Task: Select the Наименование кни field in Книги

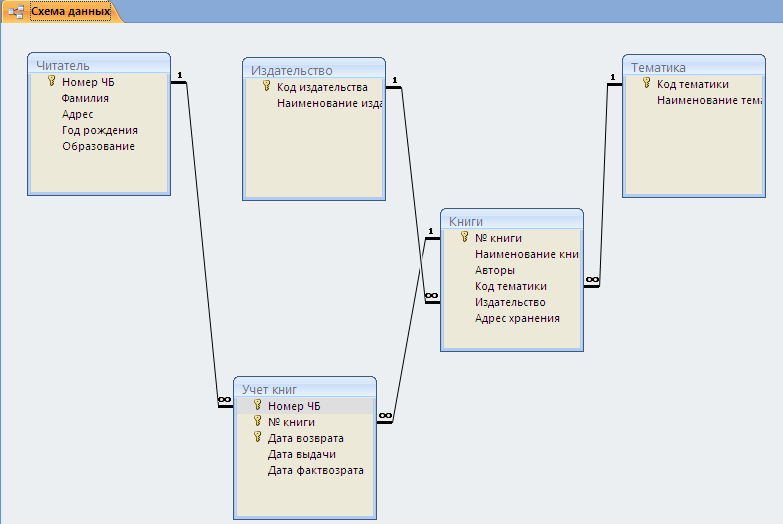Action: (512, 254)
